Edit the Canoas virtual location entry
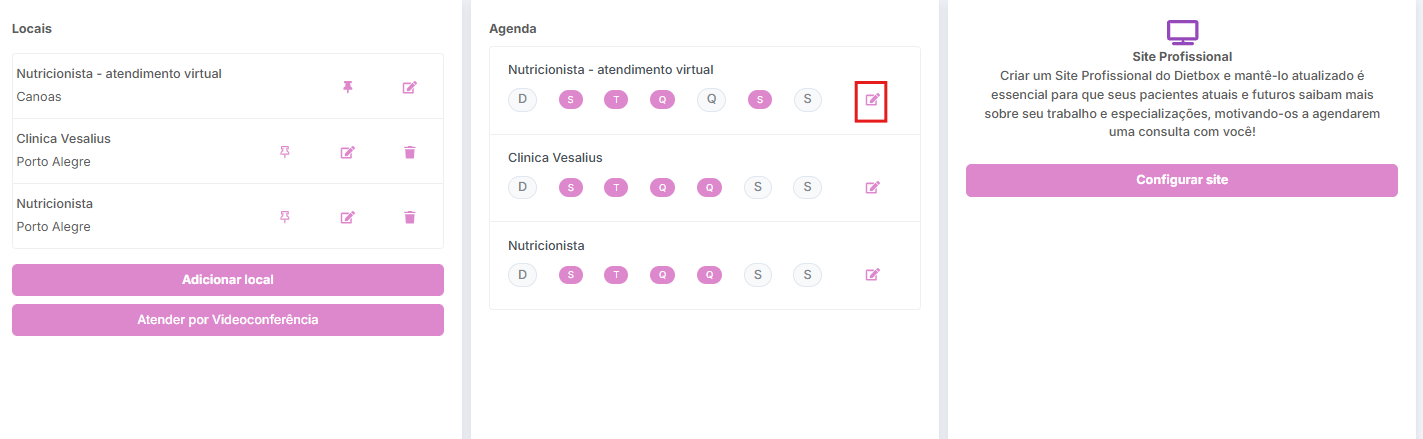The width and height of the screenshot is (1423, 439). (x=409, y=87)
